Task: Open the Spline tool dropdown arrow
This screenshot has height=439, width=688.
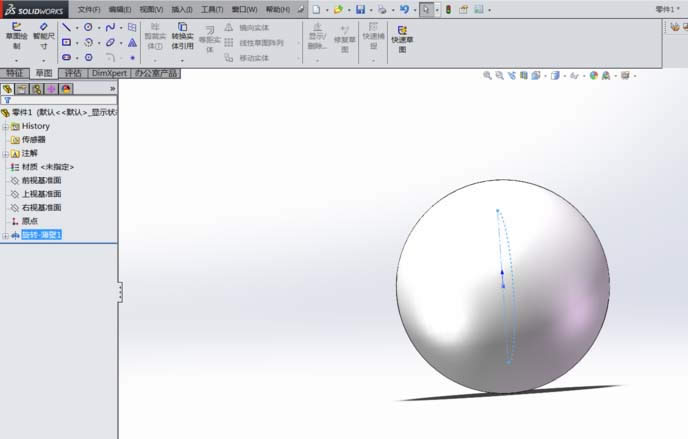Action: [x=121, y=28]
